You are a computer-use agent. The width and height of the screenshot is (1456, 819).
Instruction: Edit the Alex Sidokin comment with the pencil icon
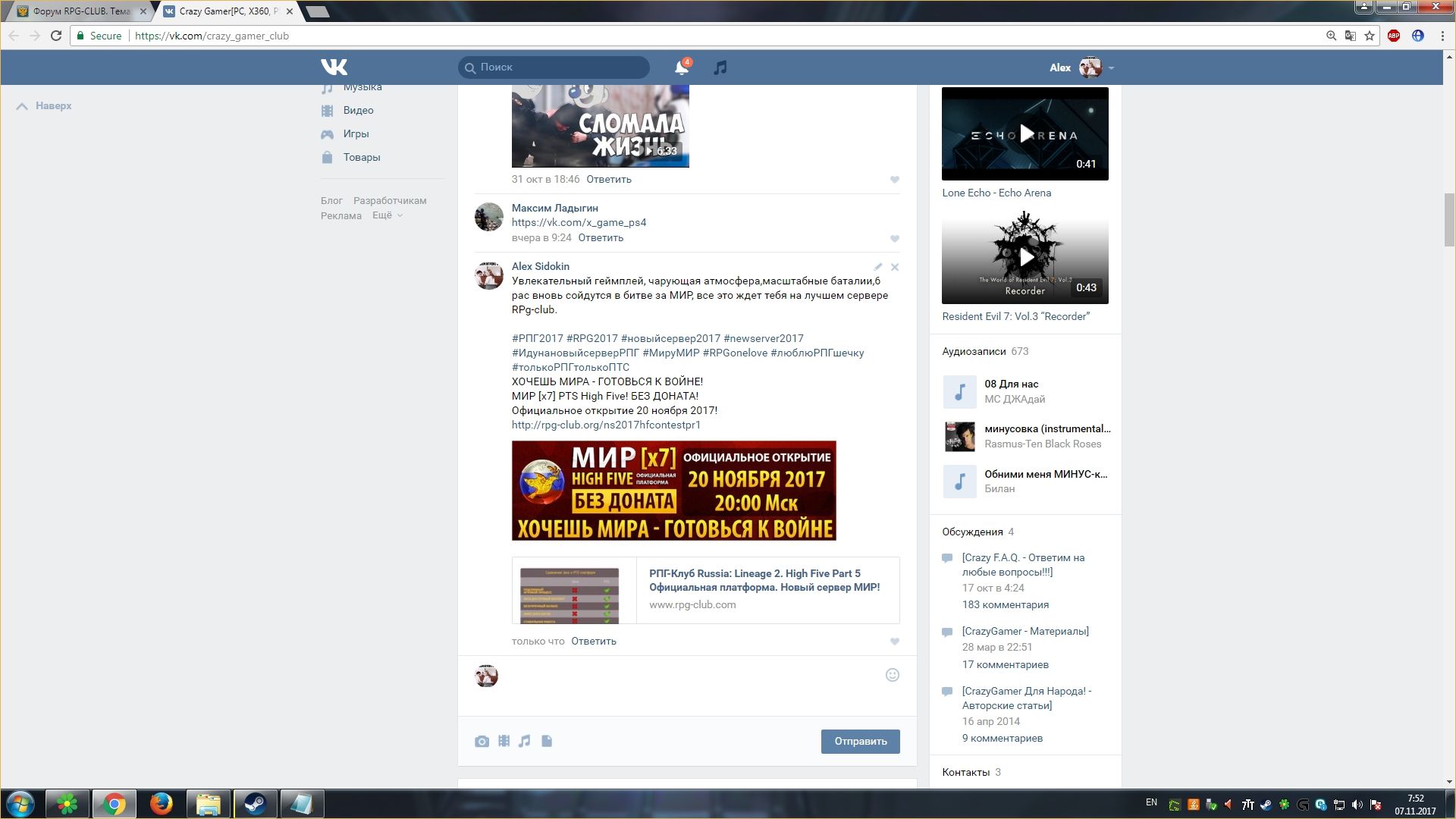(877, 267)
